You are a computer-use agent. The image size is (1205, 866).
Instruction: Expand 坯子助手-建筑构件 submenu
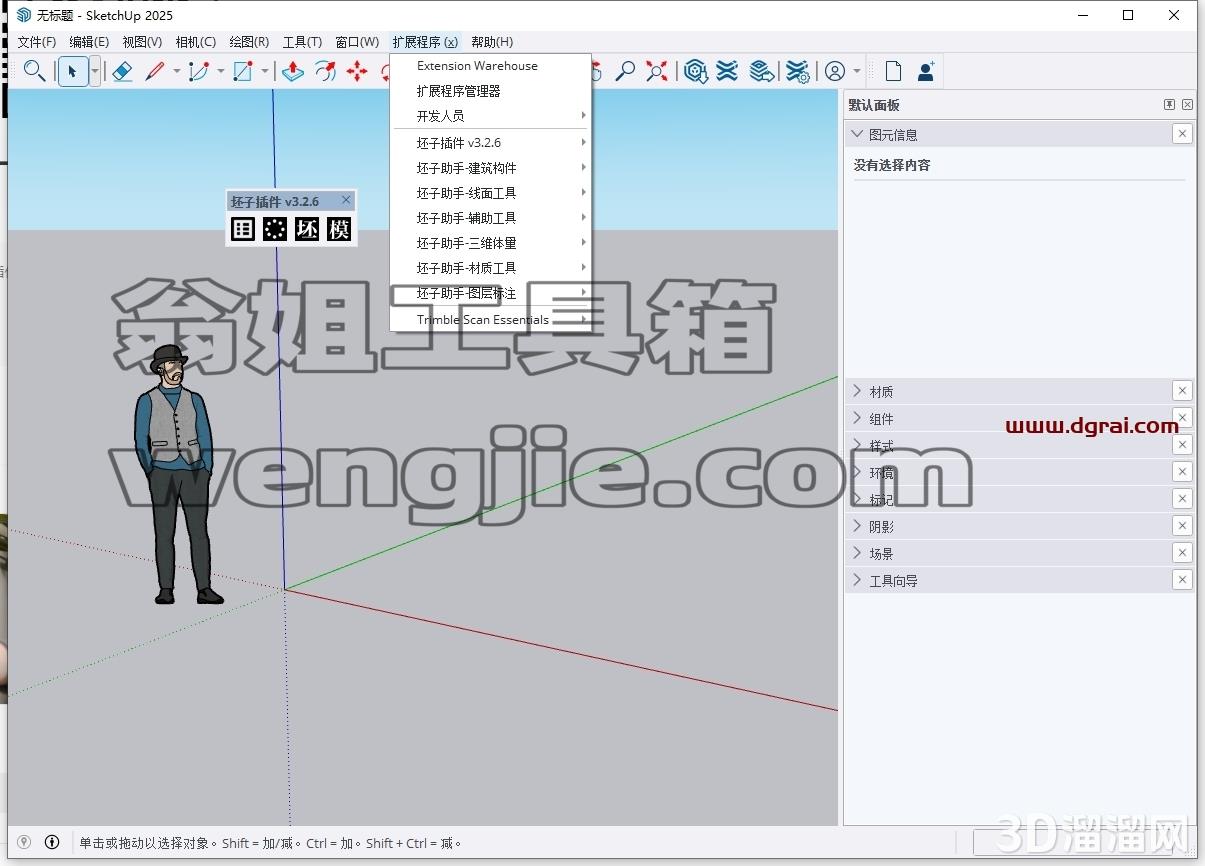coord(491,168)
